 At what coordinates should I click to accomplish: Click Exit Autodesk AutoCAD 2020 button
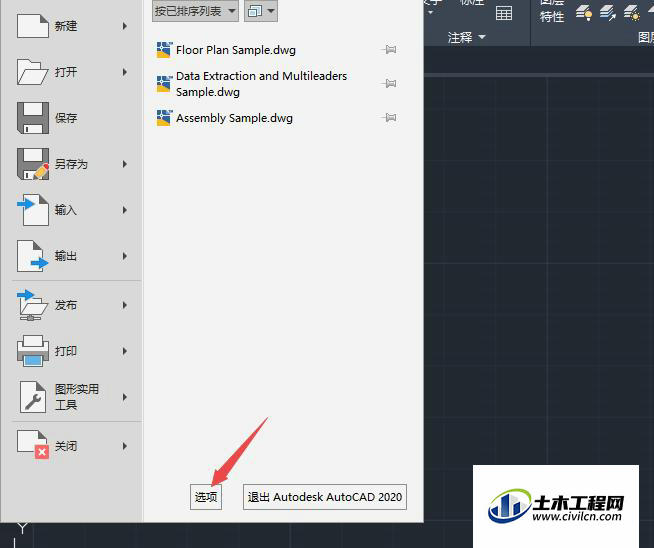[x=325, y=497]
